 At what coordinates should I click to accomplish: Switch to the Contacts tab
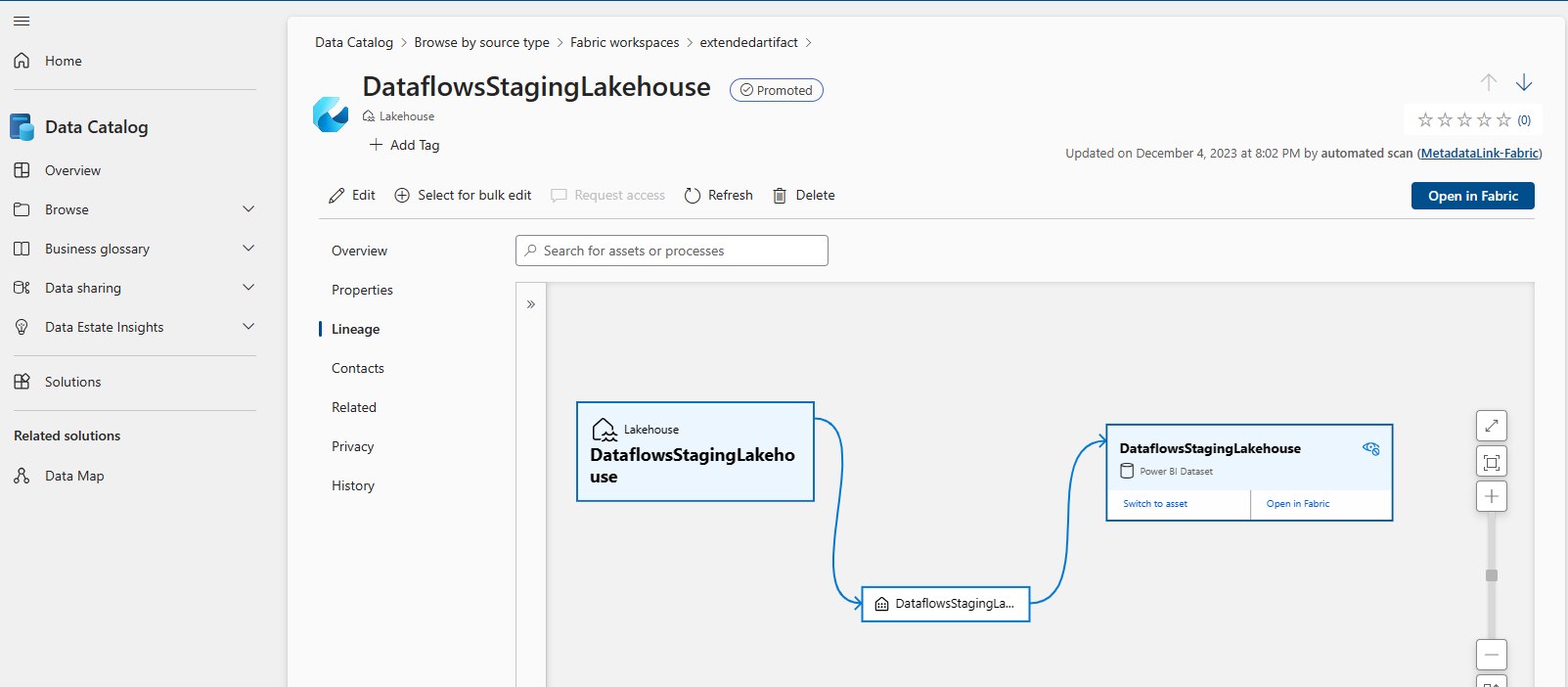coord(358,368)
